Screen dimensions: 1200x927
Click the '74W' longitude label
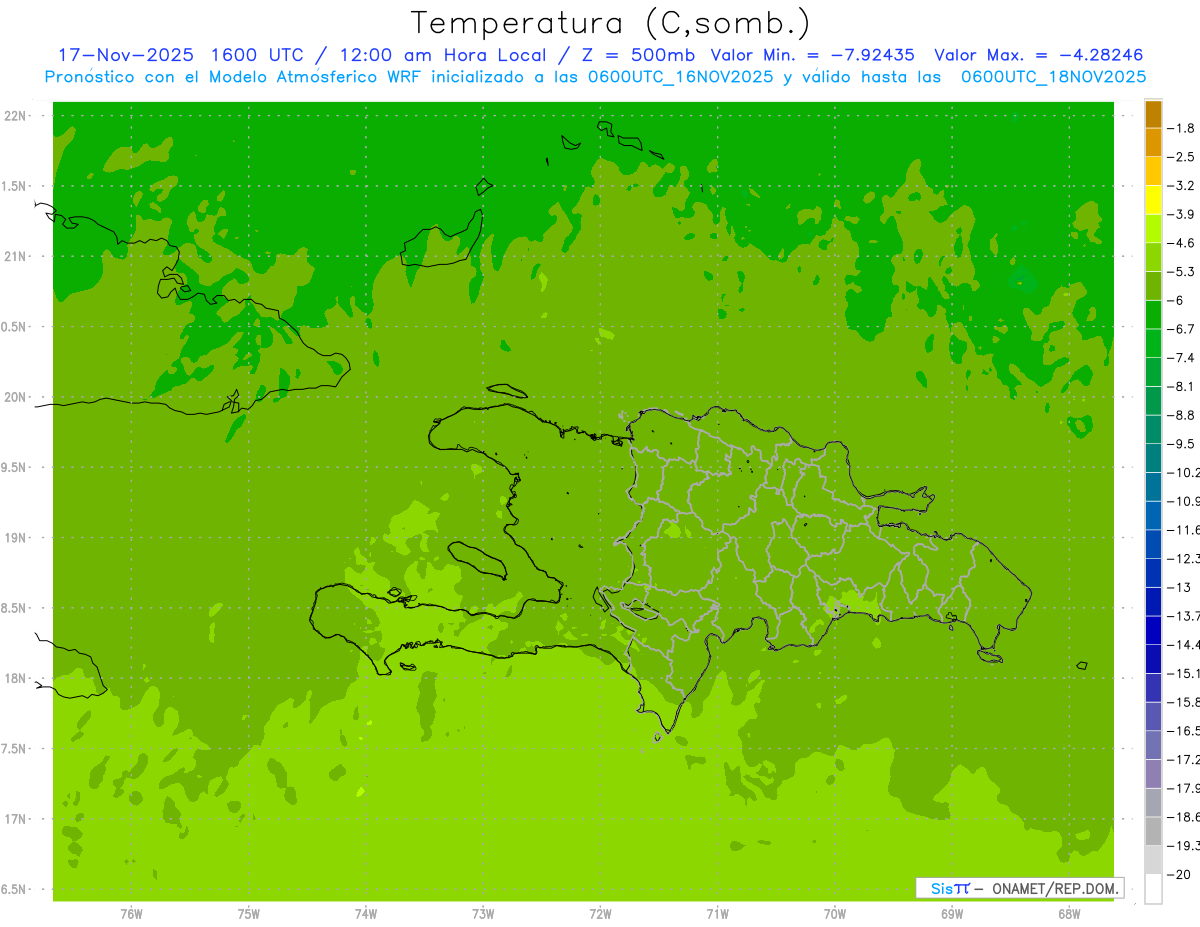coord(365,914)
